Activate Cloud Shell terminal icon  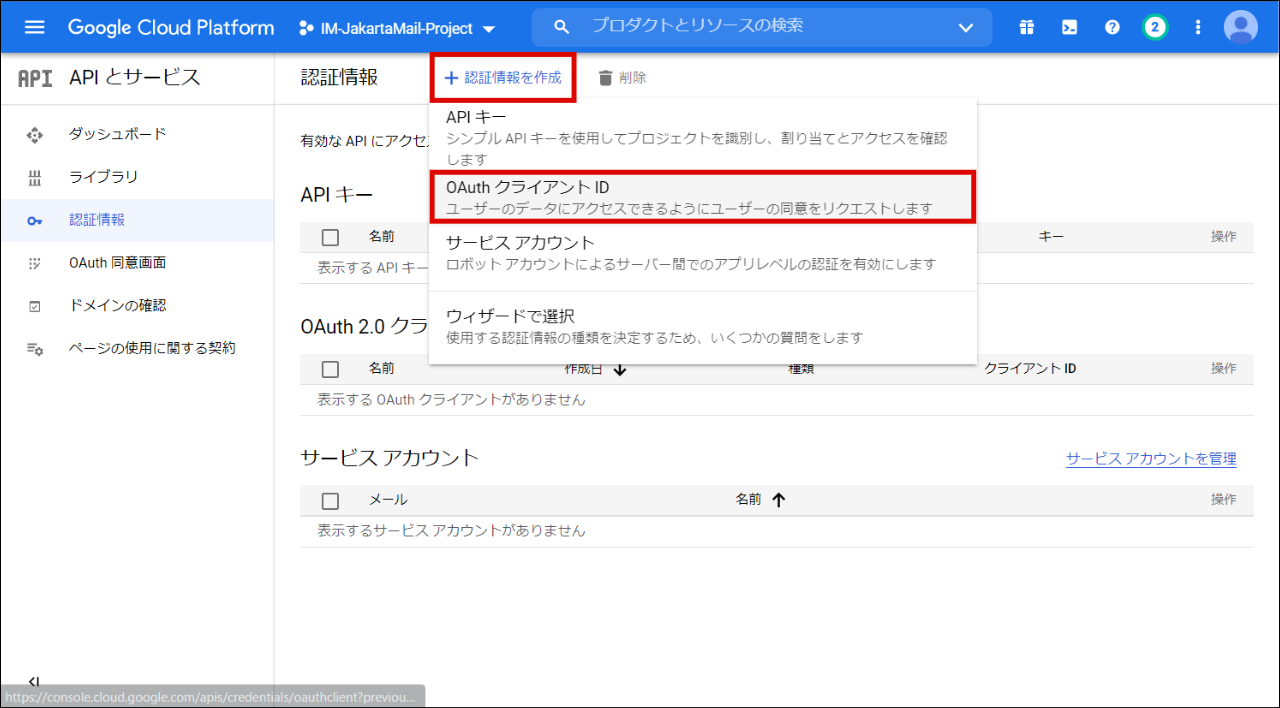pos(1069,28)
